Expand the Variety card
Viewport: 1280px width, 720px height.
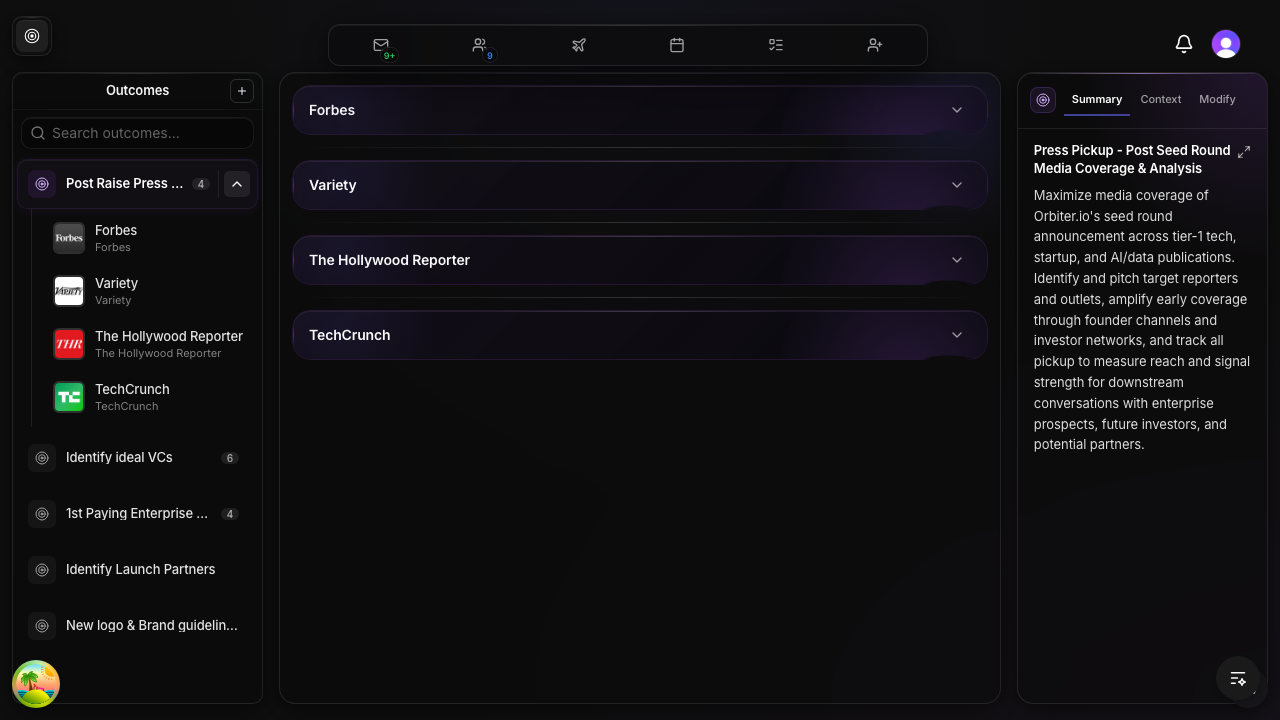(x=956, y=185)
